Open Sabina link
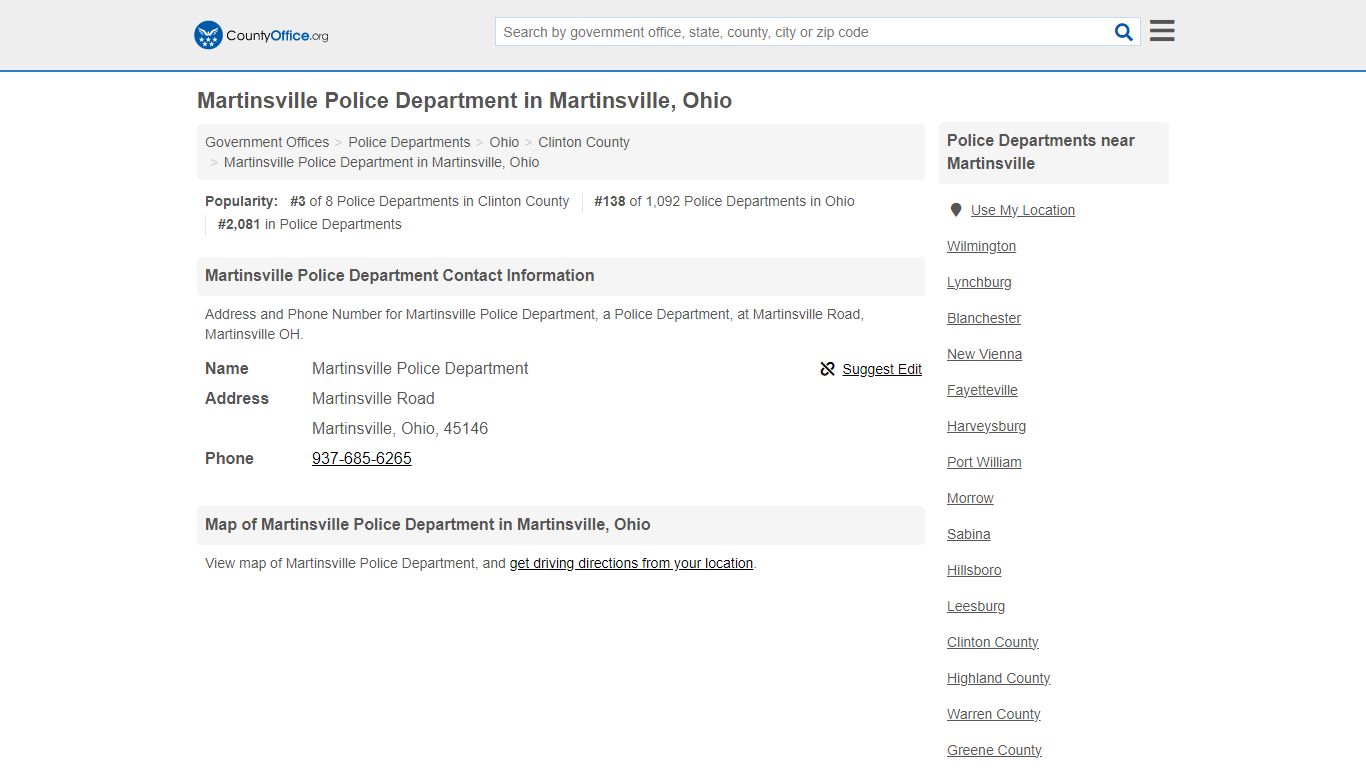The image size is (1366, 768). (x=969, y=534)
